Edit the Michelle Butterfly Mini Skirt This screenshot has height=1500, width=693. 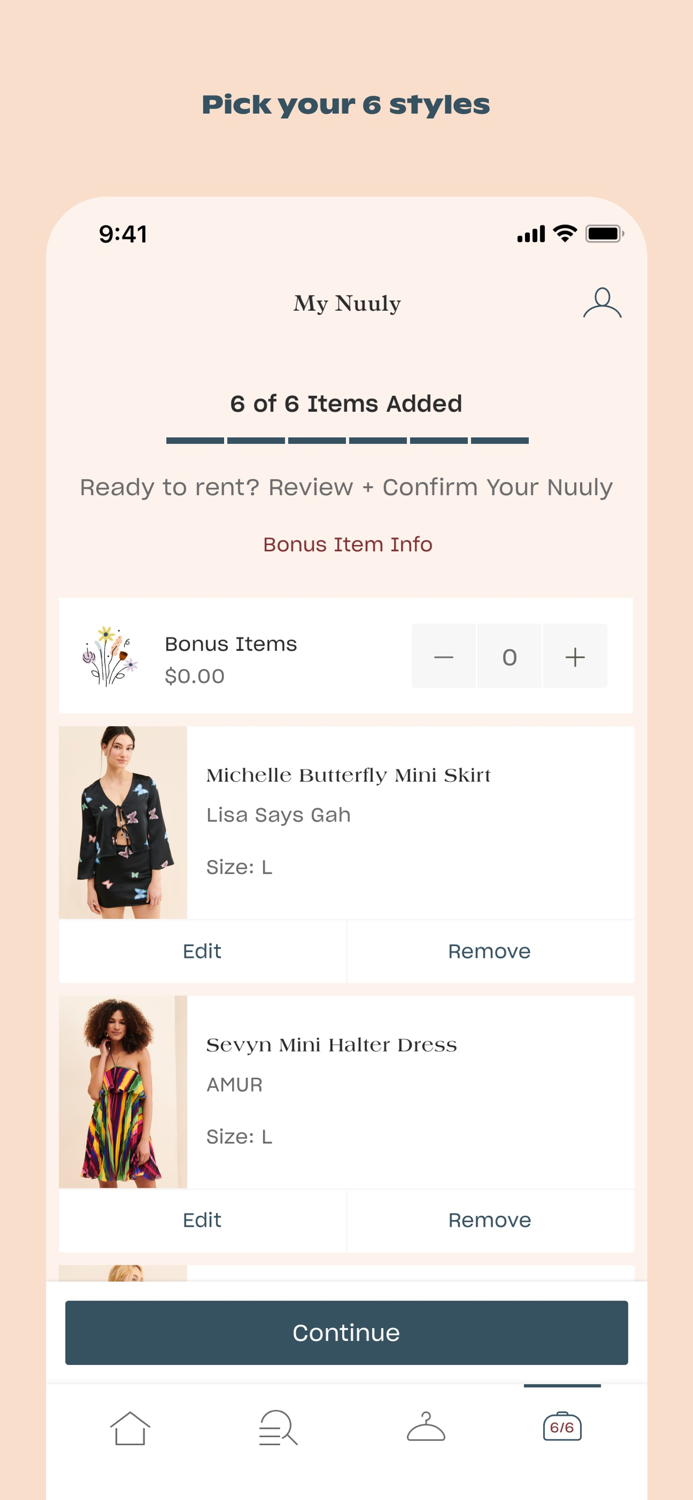point(202,951)
